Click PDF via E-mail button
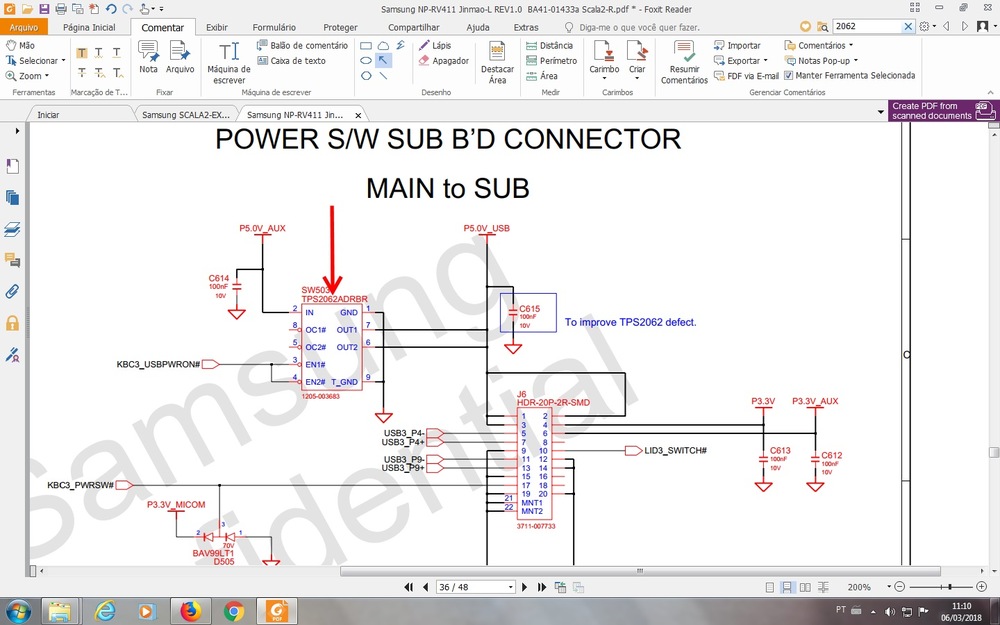This screenshot has height=625, width=1000. [746, 76]
